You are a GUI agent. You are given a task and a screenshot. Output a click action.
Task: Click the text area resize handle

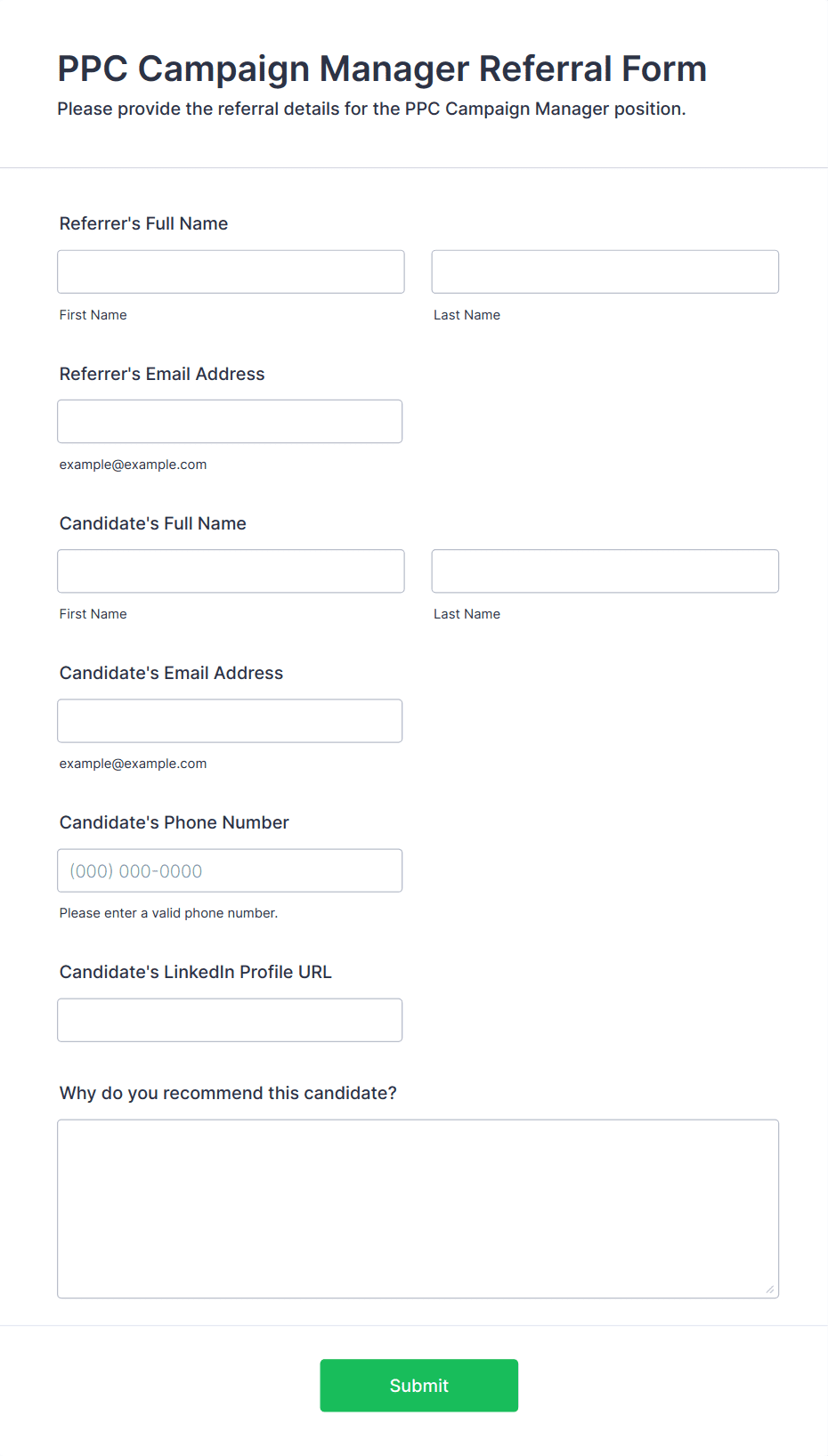[769, 1289]
